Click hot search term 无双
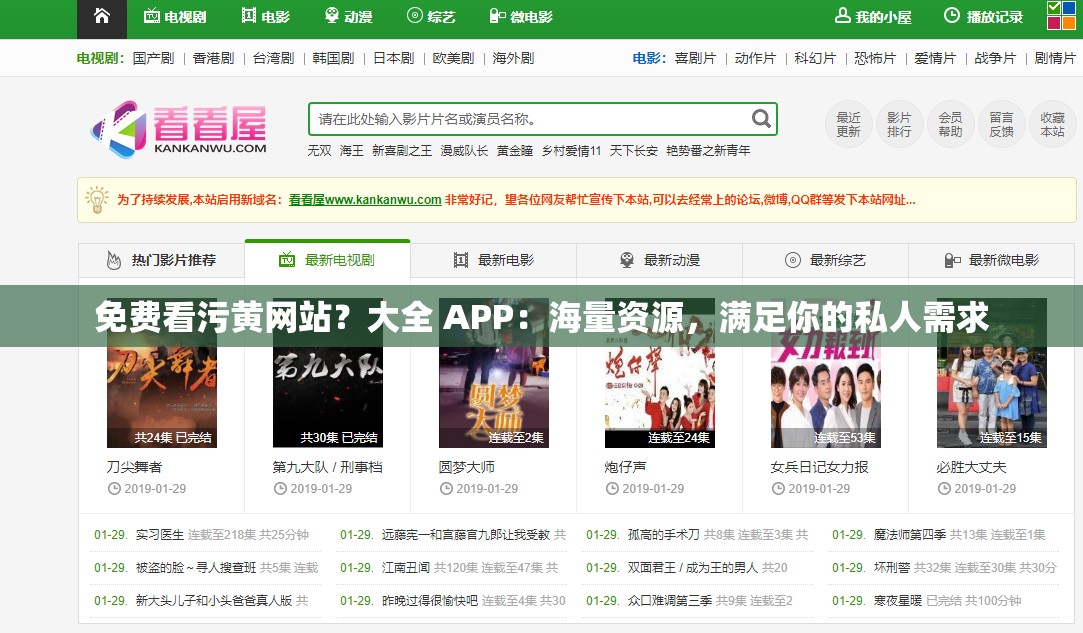This screenshot has height=633, width=1083. [x=319, y=151]
